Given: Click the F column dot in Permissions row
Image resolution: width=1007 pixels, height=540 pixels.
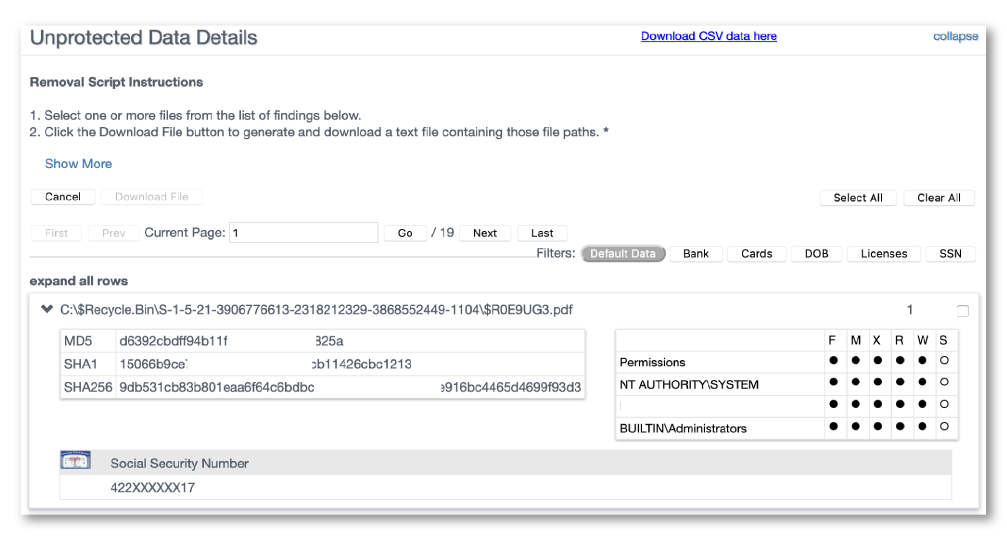Looking at the screenshot, I should [834, 360].
